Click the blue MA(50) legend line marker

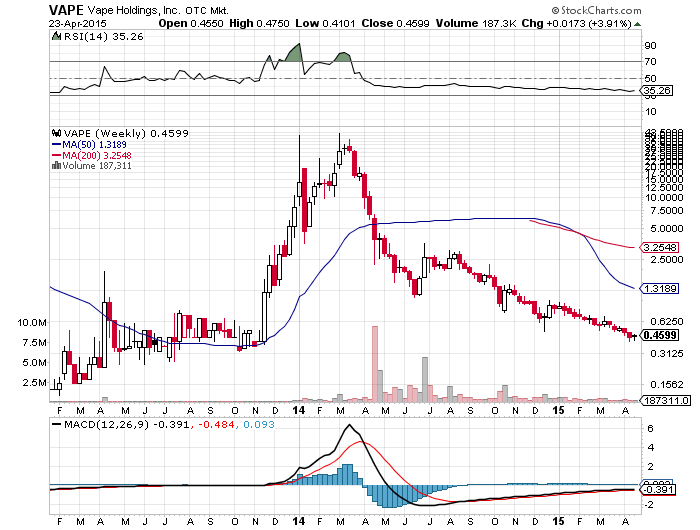coord(57,145)
